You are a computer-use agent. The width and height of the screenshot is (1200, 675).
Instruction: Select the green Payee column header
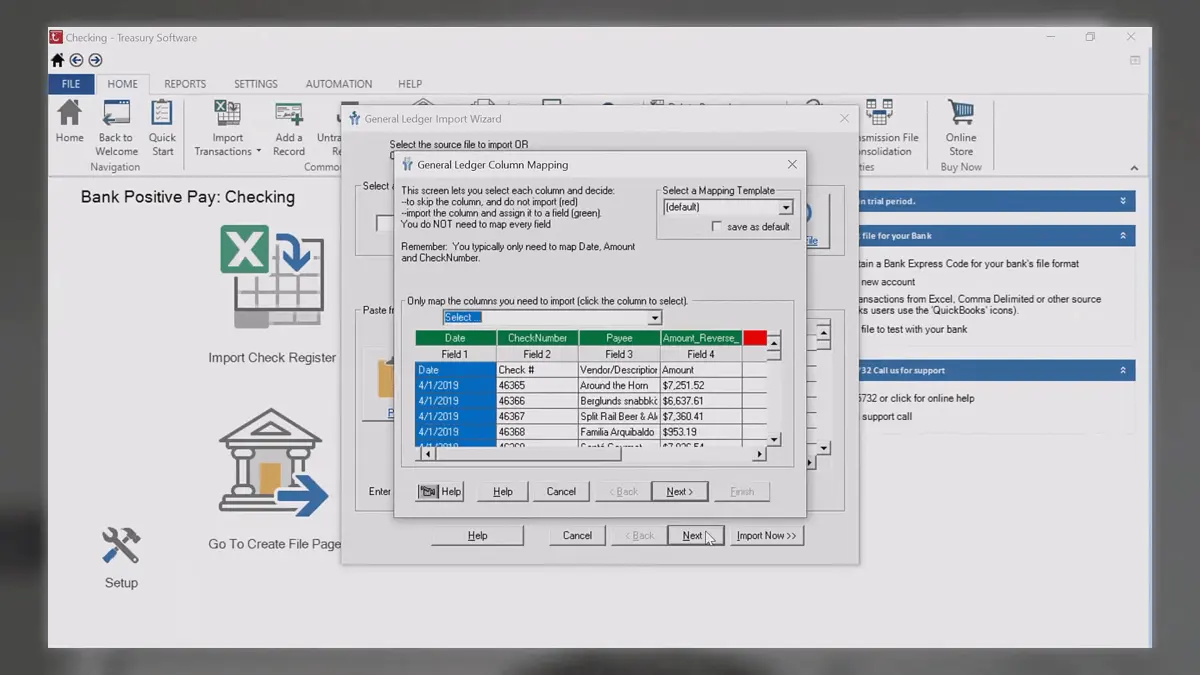[x=619, y=338]
